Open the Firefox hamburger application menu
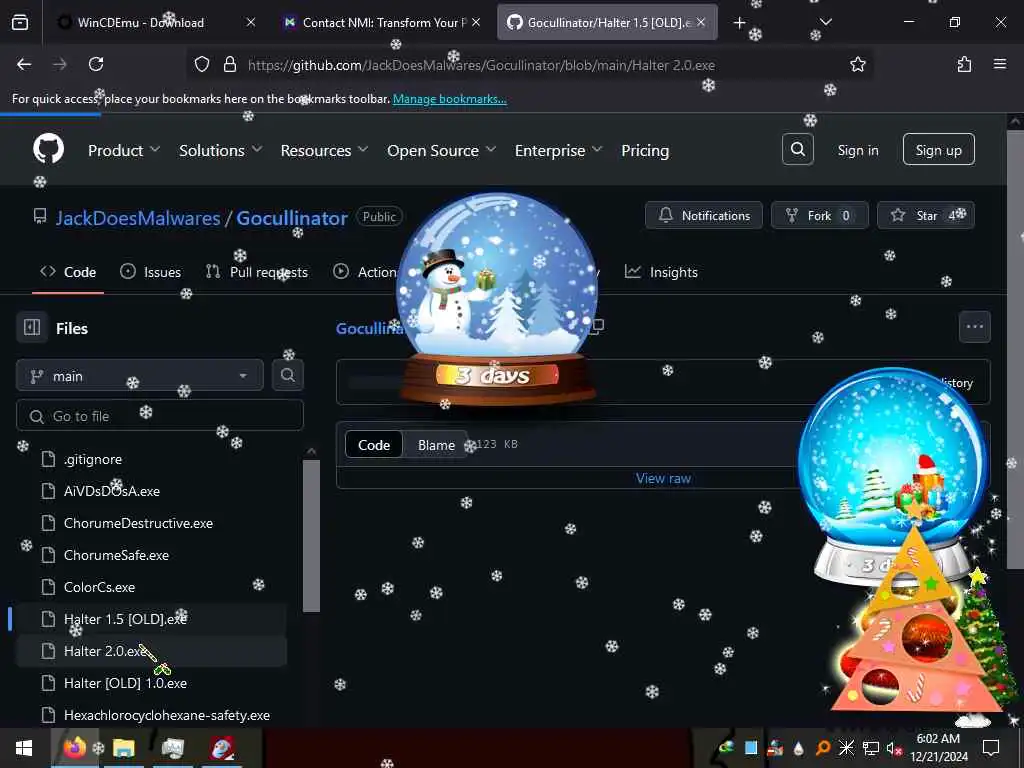The image size is (1024, 768). coord(999,64)
